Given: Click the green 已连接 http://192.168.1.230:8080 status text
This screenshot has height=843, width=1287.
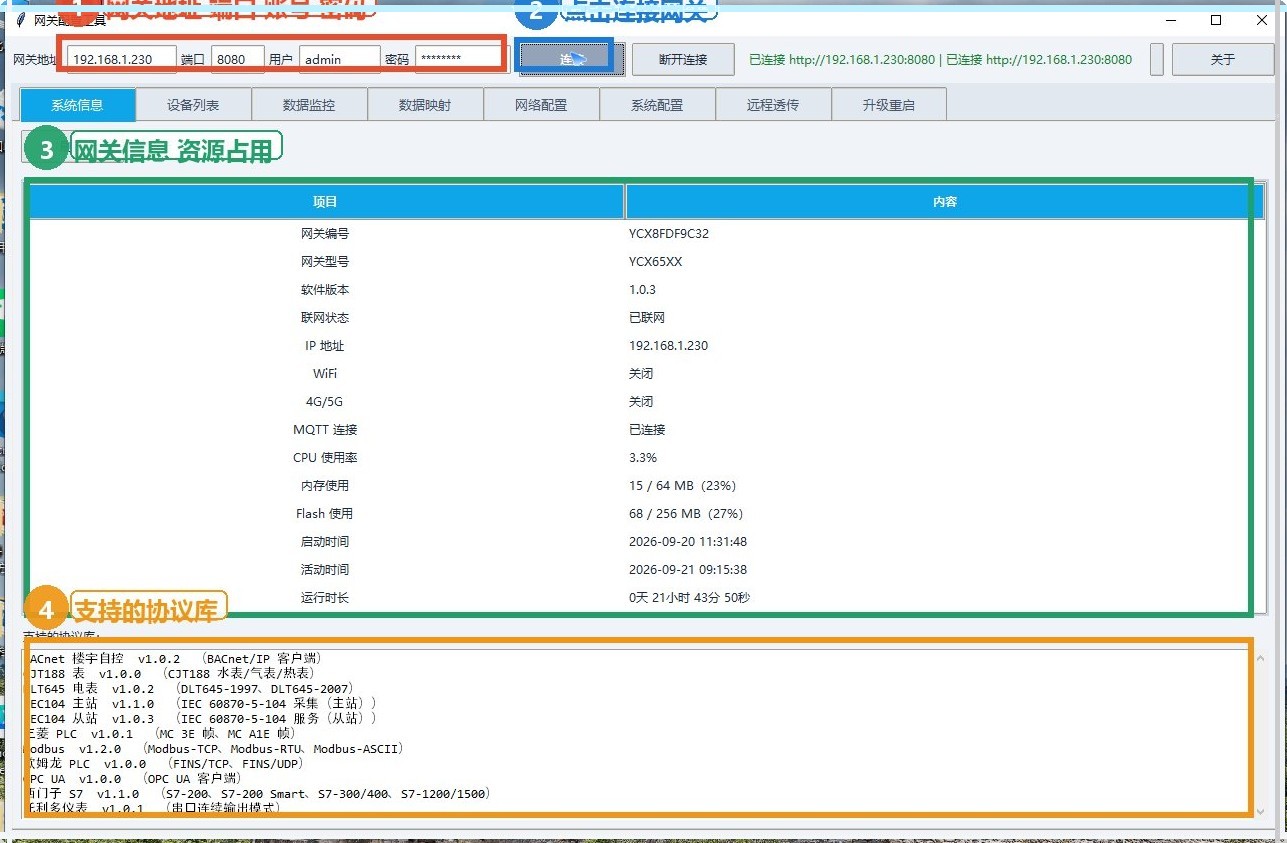Looking at the screenshot, I should pyautogui.click(x=940, y=59).
